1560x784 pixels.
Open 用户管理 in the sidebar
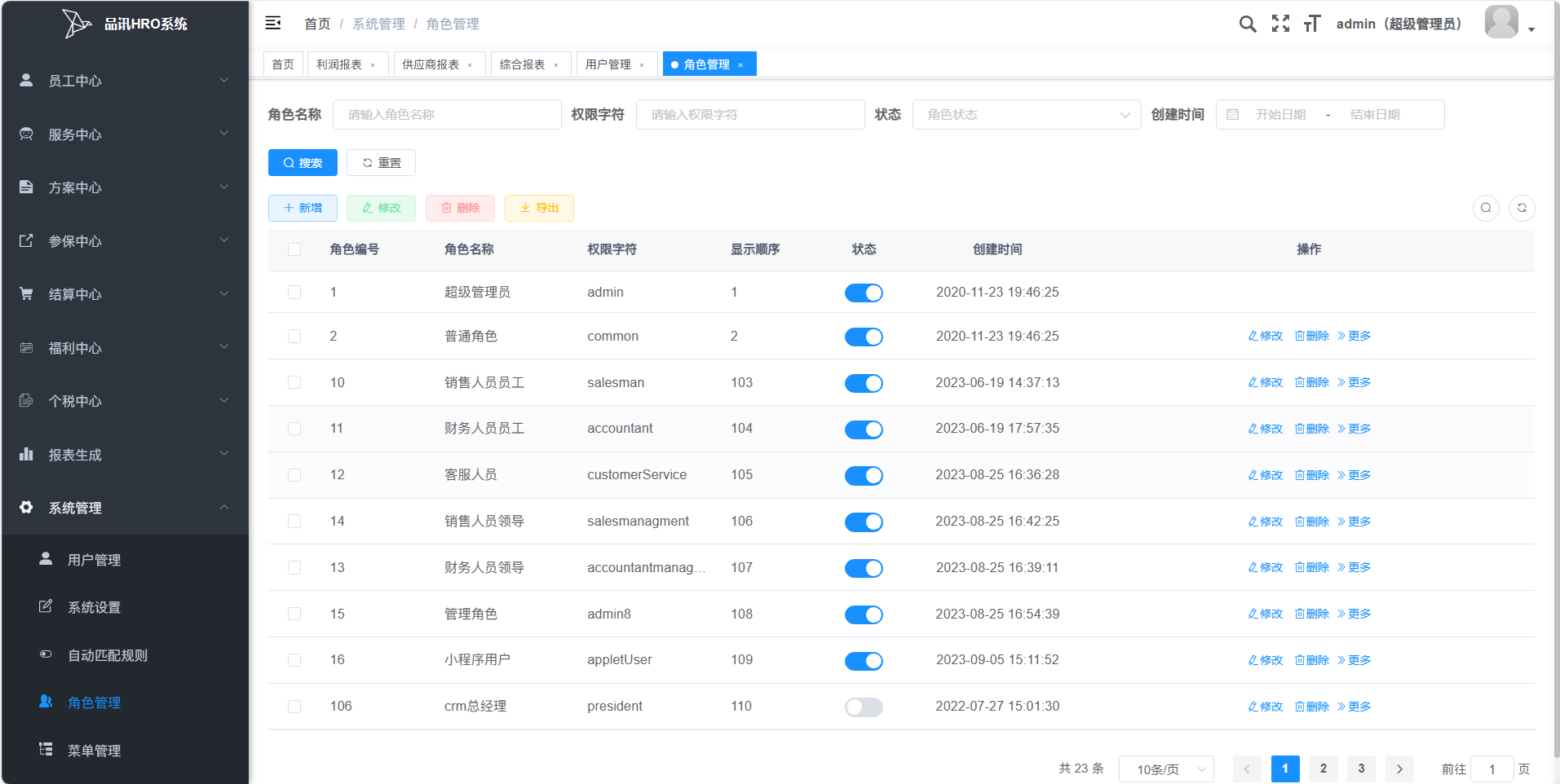click(x=126, y=560)
